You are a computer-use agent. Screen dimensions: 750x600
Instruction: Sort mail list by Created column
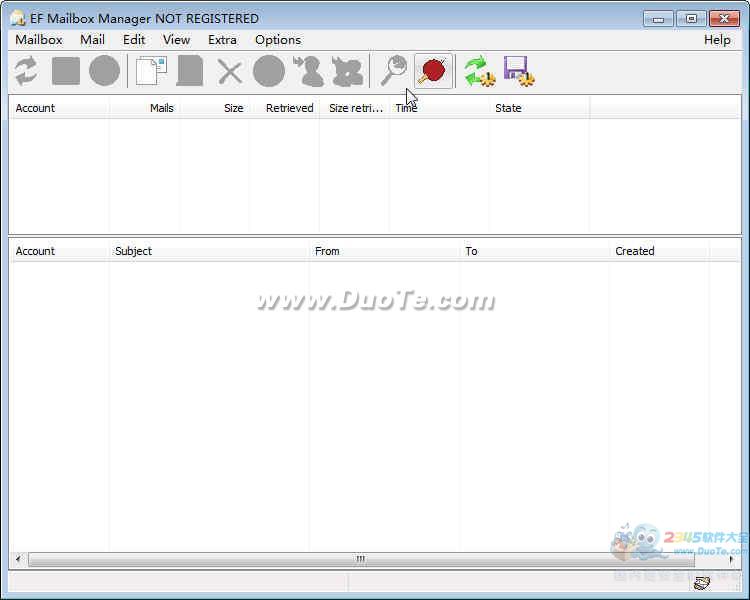click(659, 251)
